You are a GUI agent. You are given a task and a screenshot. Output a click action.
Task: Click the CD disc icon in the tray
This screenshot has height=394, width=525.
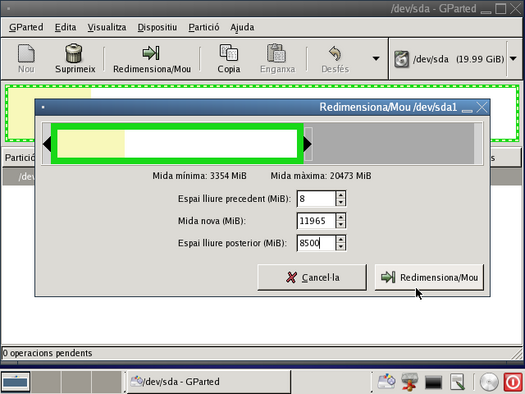489,382
